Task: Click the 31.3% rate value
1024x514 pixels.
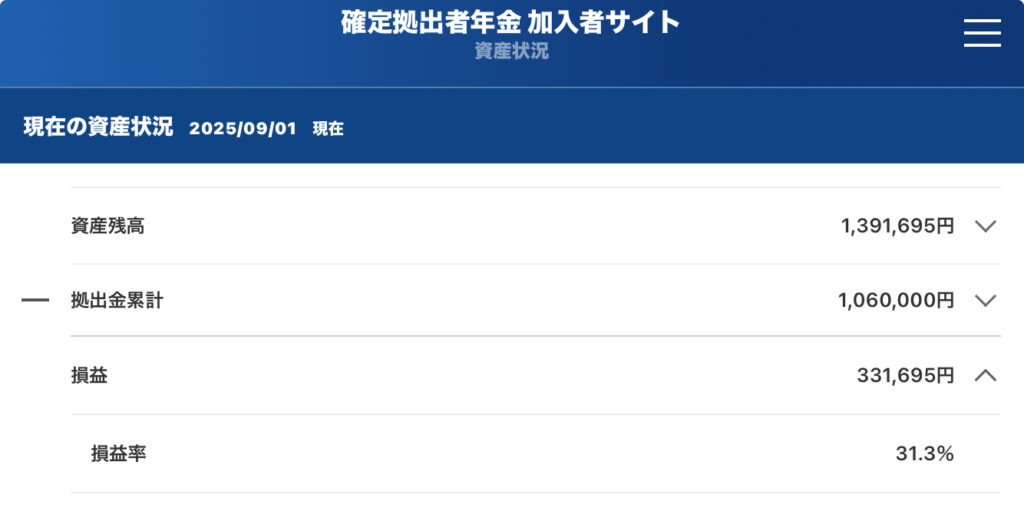Action: (x=924, y=453)
